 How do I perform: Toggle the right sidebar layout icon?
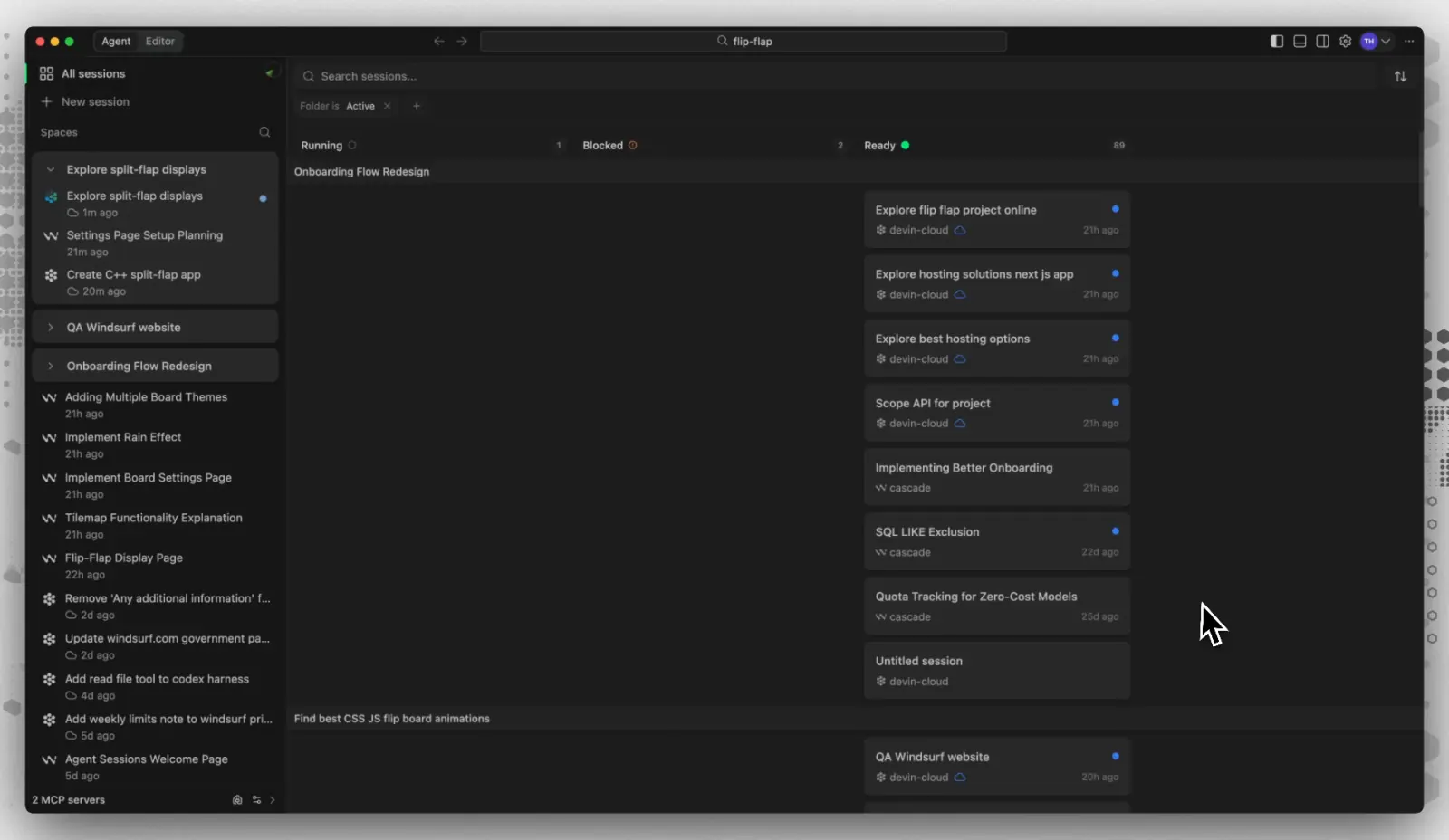point(1322,41)
